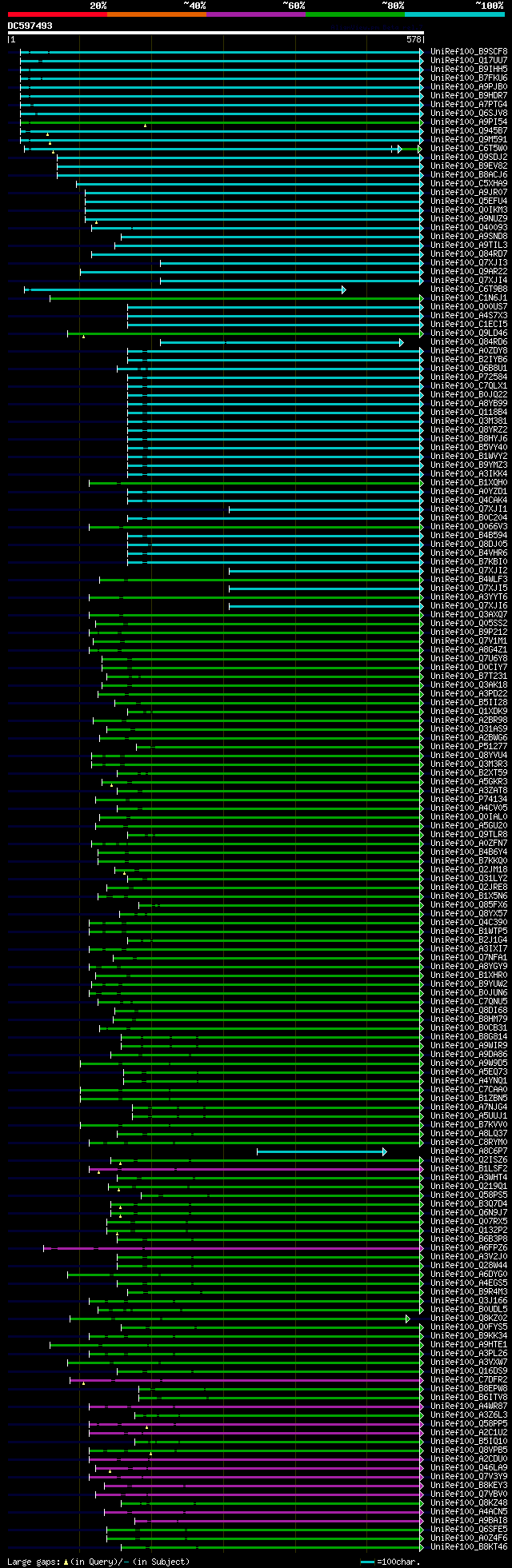The image size is (512, 1568).
Task: Select the UniRef100_A4WR87 label
Action: click(469, 1406)
